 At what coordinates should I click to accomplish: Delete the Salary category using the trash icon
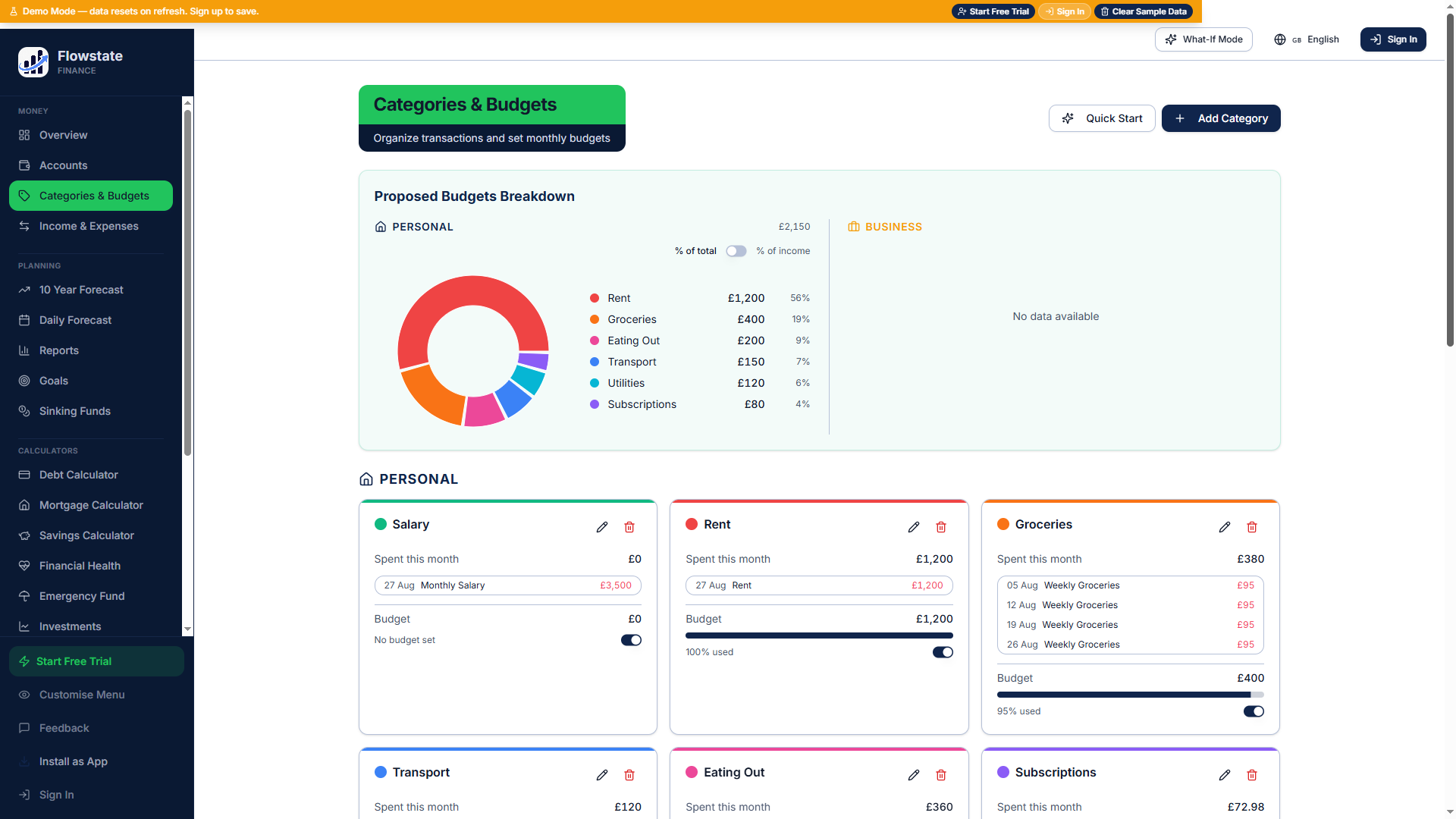(629, 527)
